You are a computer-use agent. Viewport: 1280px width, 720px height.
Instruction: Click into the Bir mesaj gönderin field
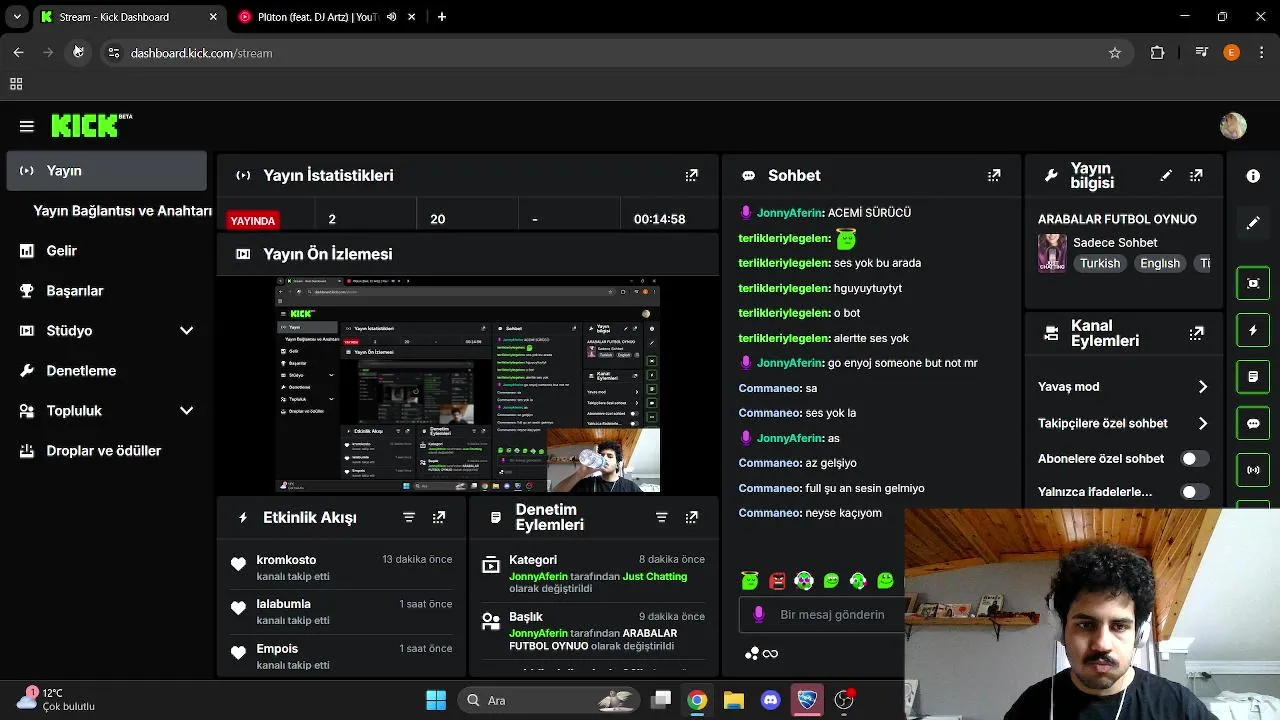832,615
